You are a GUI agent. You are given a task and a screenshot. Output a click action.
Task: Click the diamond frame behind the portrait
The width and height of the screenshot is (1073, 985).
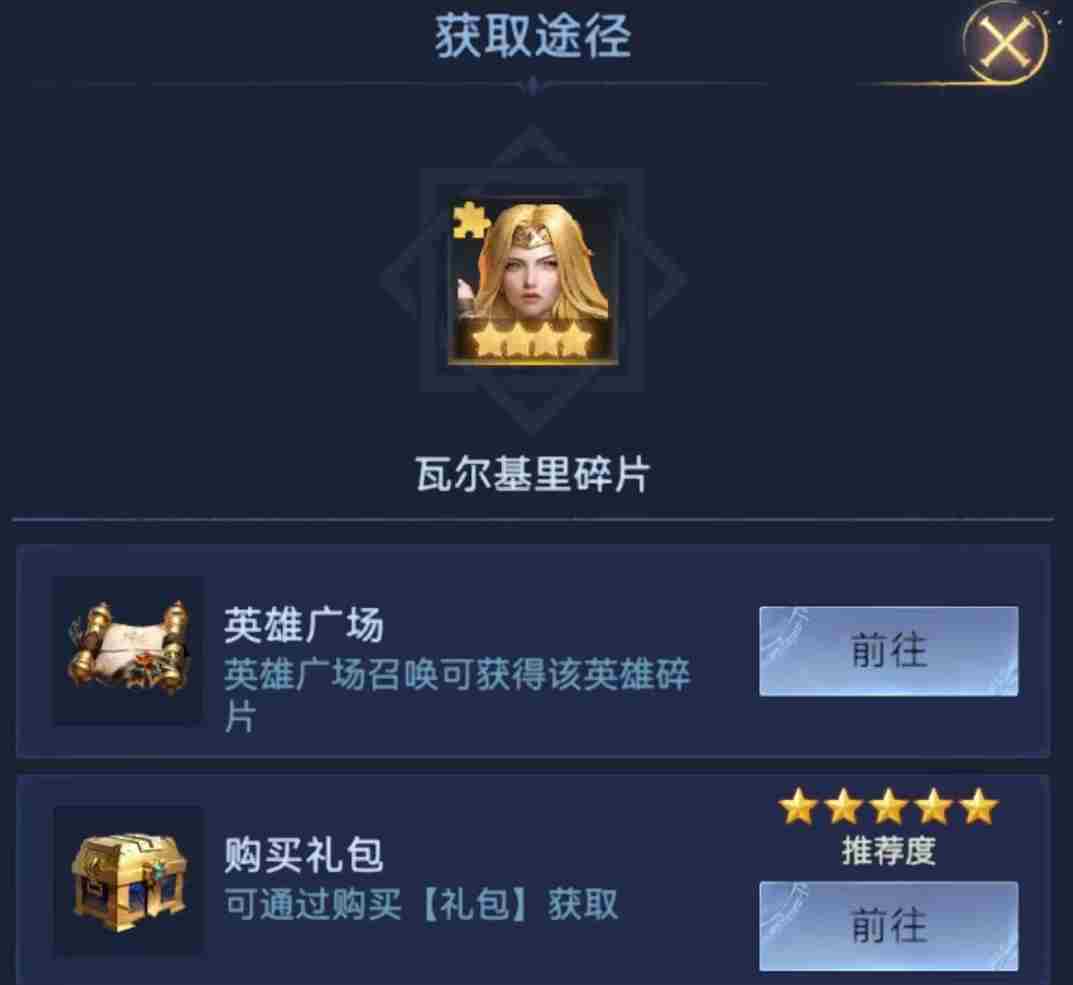pos(532,279)
